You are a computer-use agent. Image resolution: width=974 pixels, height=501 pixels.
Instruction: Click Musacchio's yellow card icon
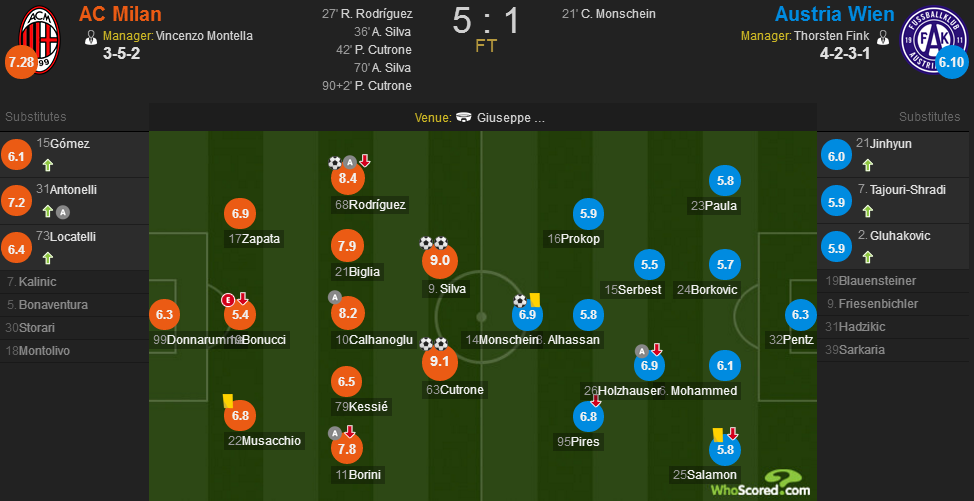pos(227,400)
